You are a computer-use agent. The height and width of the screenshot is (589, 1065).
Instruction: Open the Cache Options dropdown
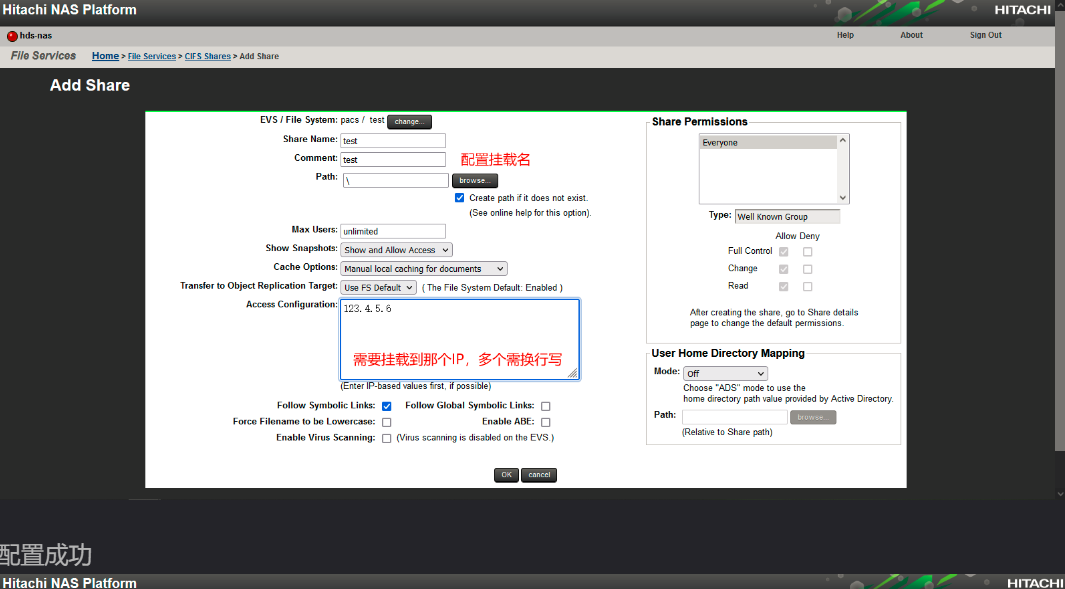tap(424, 269)
